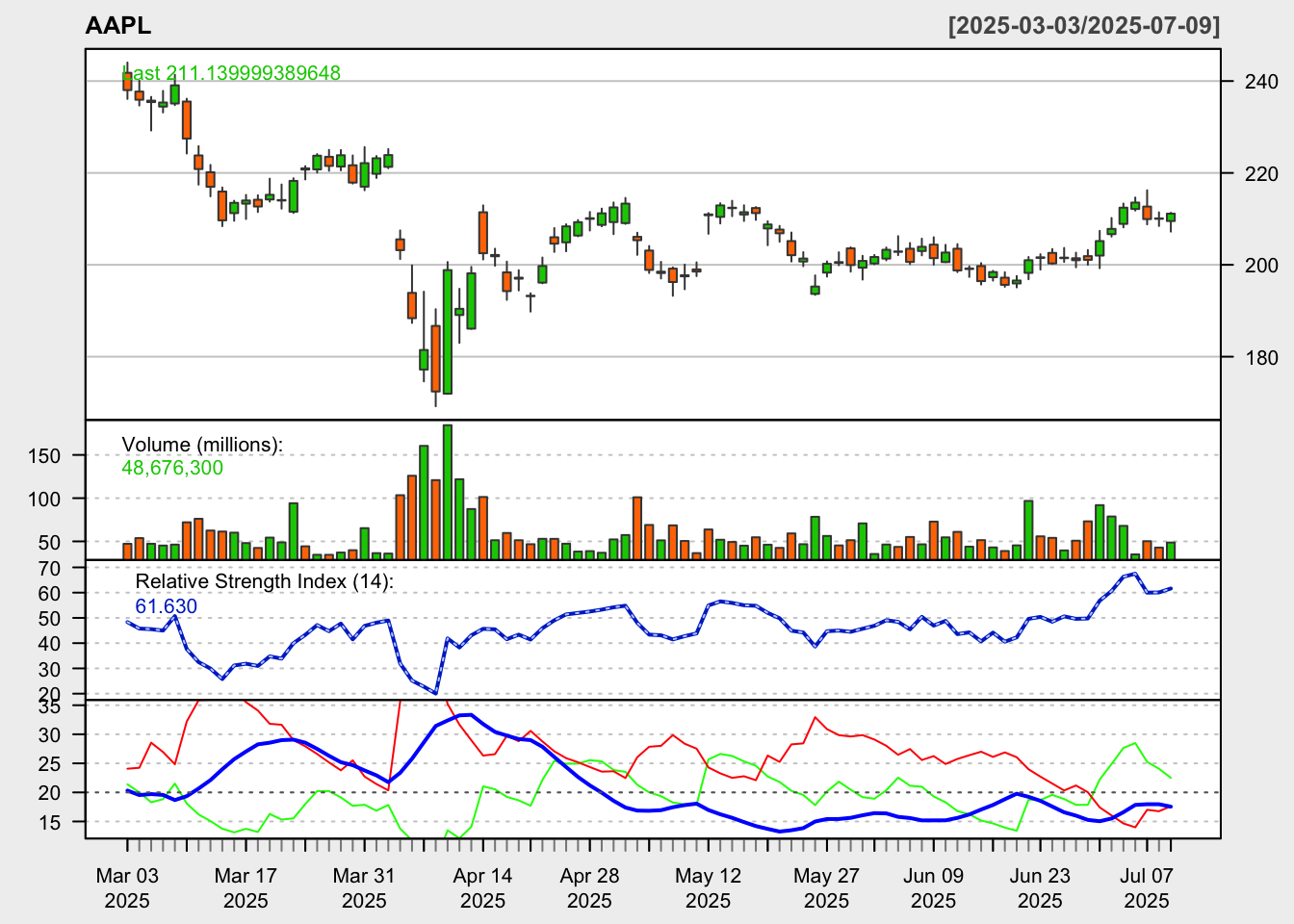
Task: Click the May 27 2025 date label
Action: pyautogui.click(x=826, y=888)
